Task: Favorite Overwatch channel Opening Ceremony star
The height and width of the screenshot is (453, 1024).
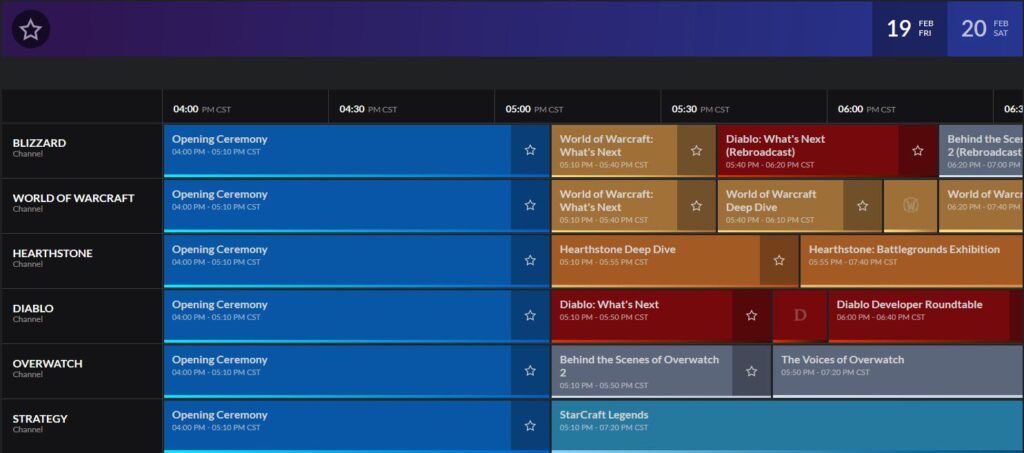Action: 530,371
